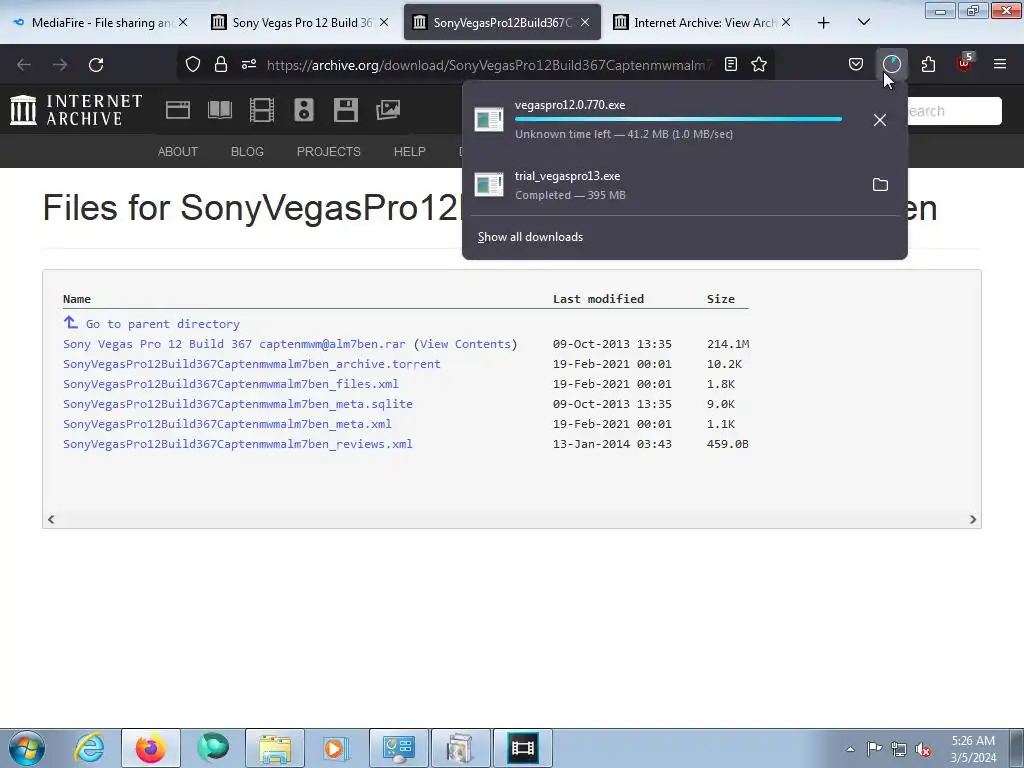Open the ABOUT menu item
The width and height of the screenshot is (1024, 768).
coord(178,152)
